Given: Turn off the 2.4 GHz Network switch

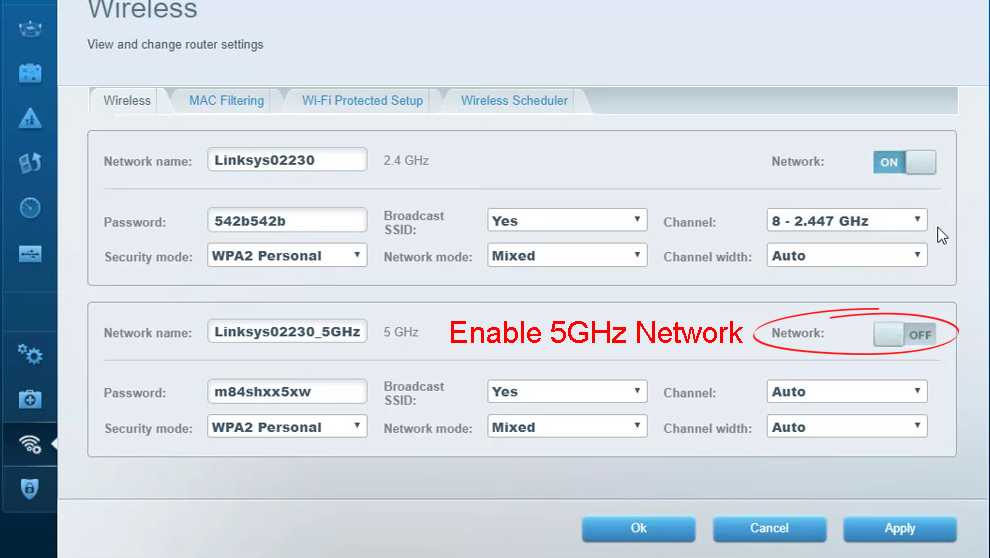Looking at the screenshot, I should coord(904,162).
